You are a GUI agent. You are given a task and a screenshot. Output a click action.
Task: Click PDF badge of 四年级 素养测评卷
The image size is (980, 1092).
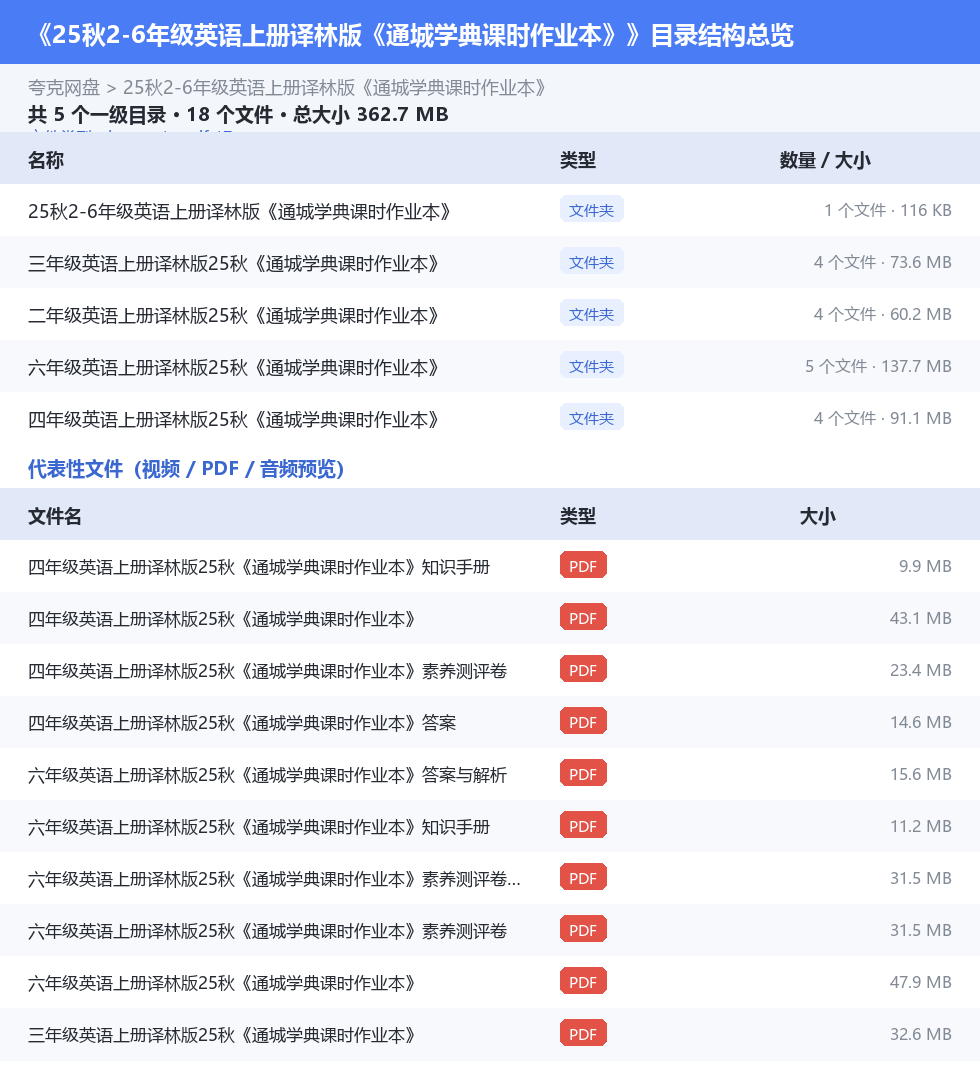click(583, 669)
